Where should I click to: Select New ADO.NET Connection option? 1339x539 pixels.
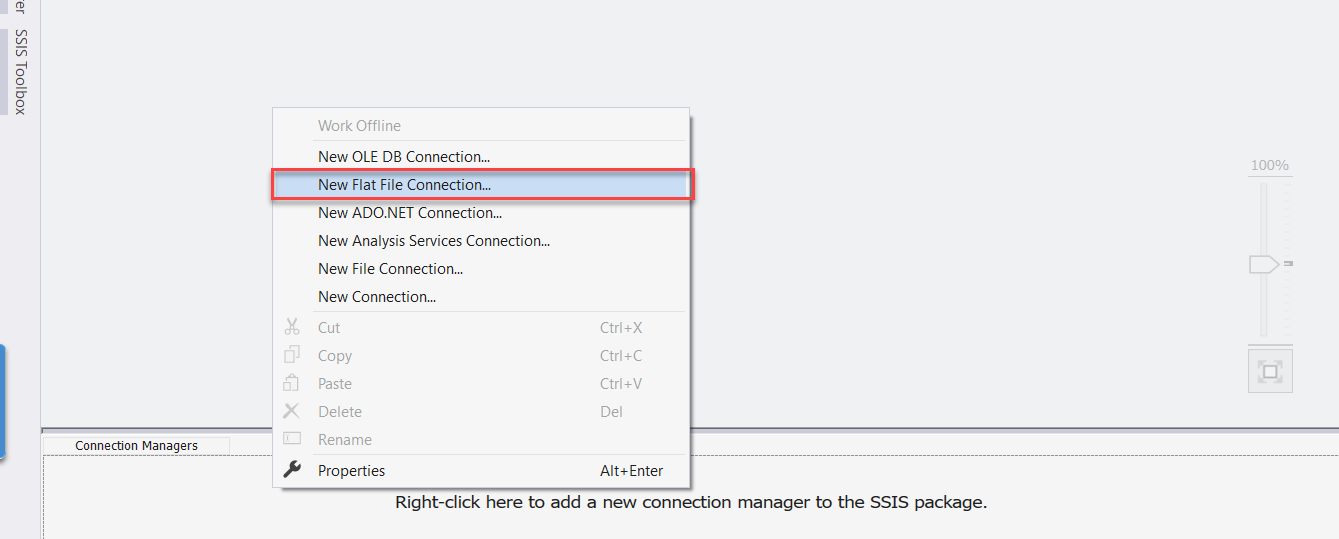click(409, 213)
